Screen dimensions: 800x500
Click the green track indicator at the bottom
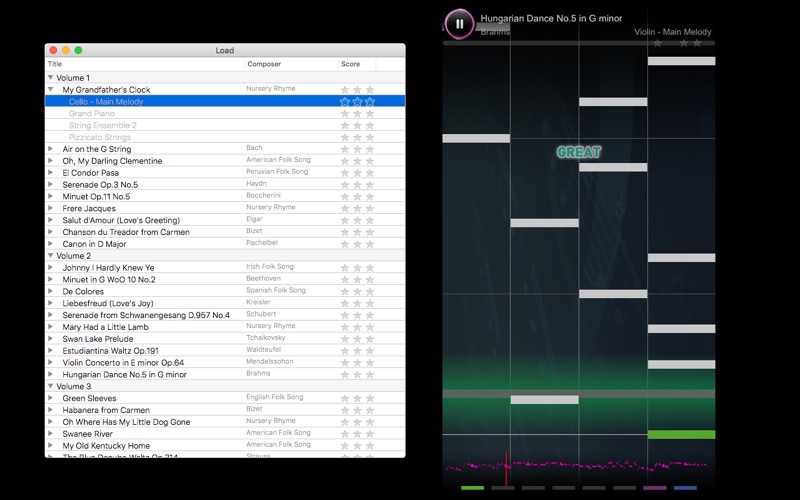pyautogui.click(x=472, y=488)
